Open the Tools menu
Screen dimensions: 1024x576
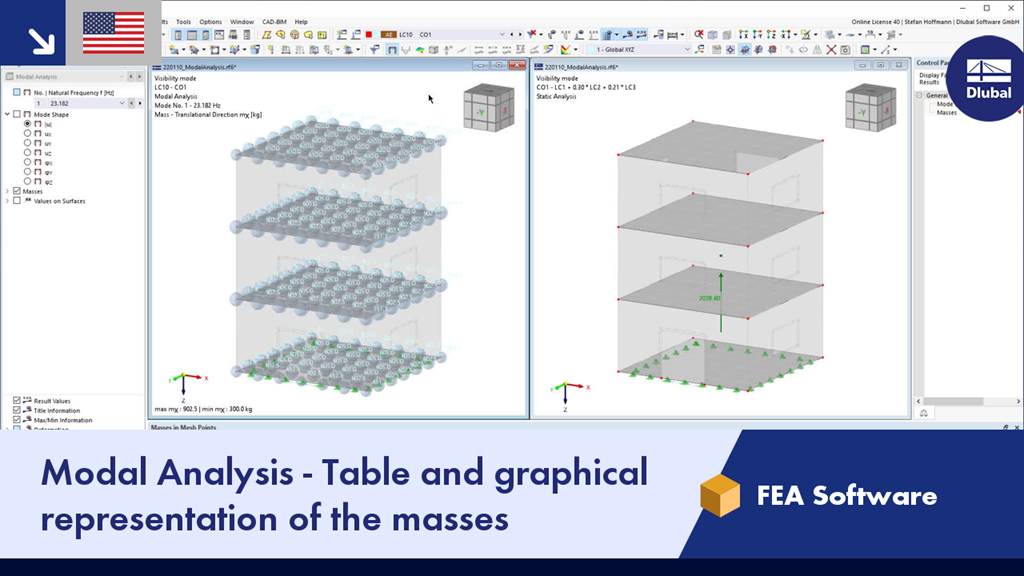tap(184, 22)
